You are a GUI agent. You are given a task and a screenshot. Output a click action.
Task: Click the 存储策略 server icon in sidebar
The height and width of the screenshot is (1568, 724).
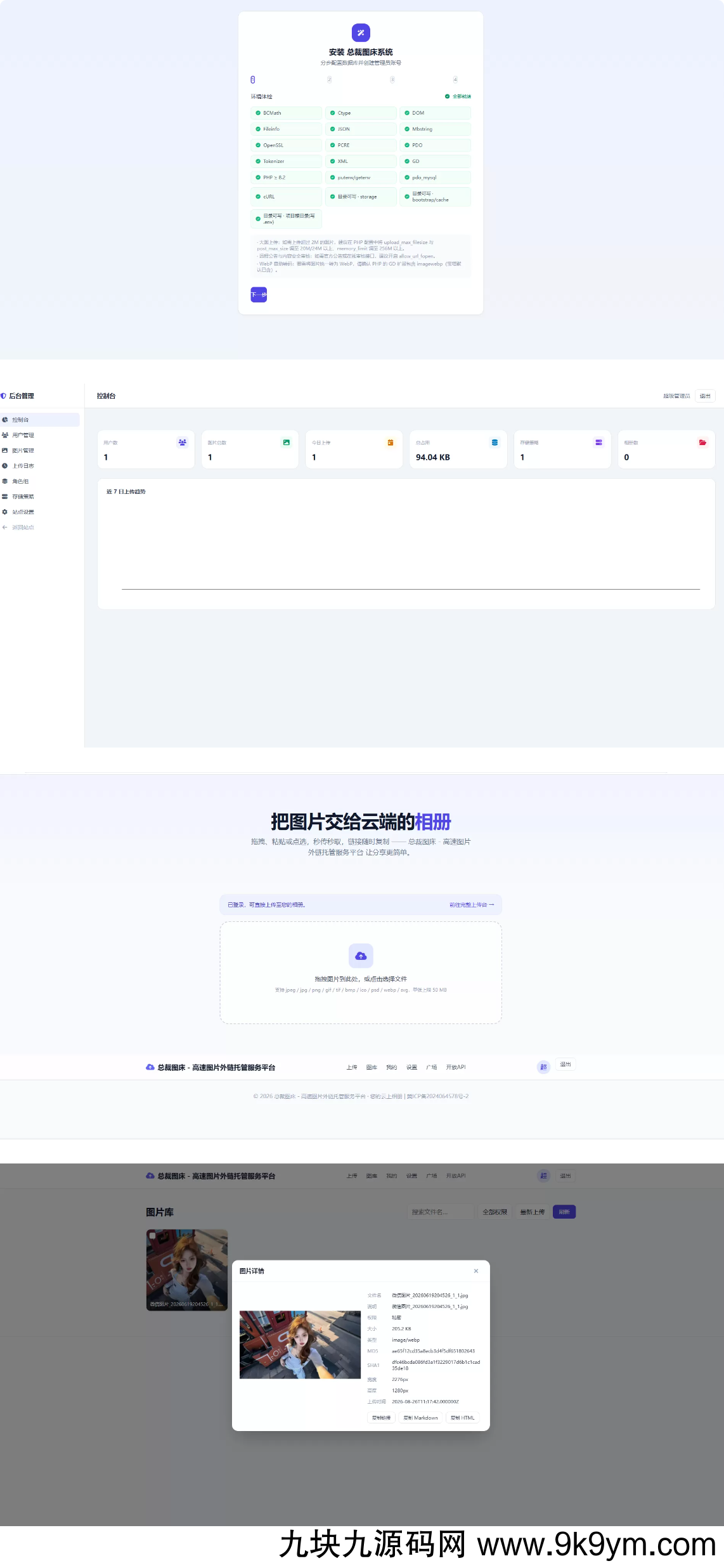point(5,496)
